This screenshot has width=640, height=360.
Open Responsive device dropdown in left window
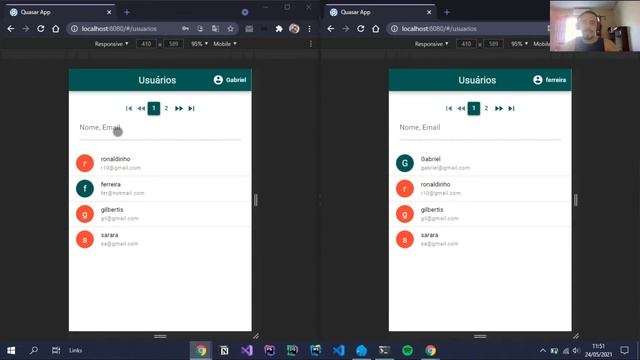point(111,44)
